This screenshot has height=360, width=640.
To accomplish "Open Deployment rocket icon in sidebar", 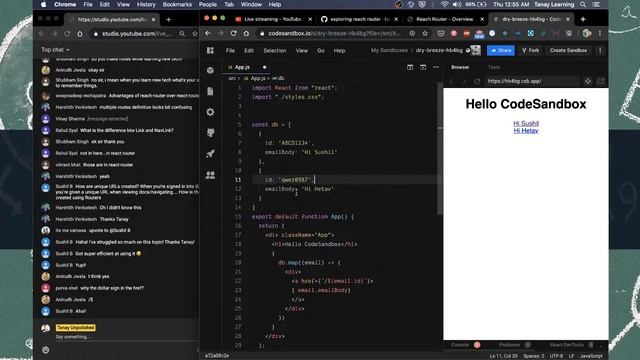I will pos(210,154).
